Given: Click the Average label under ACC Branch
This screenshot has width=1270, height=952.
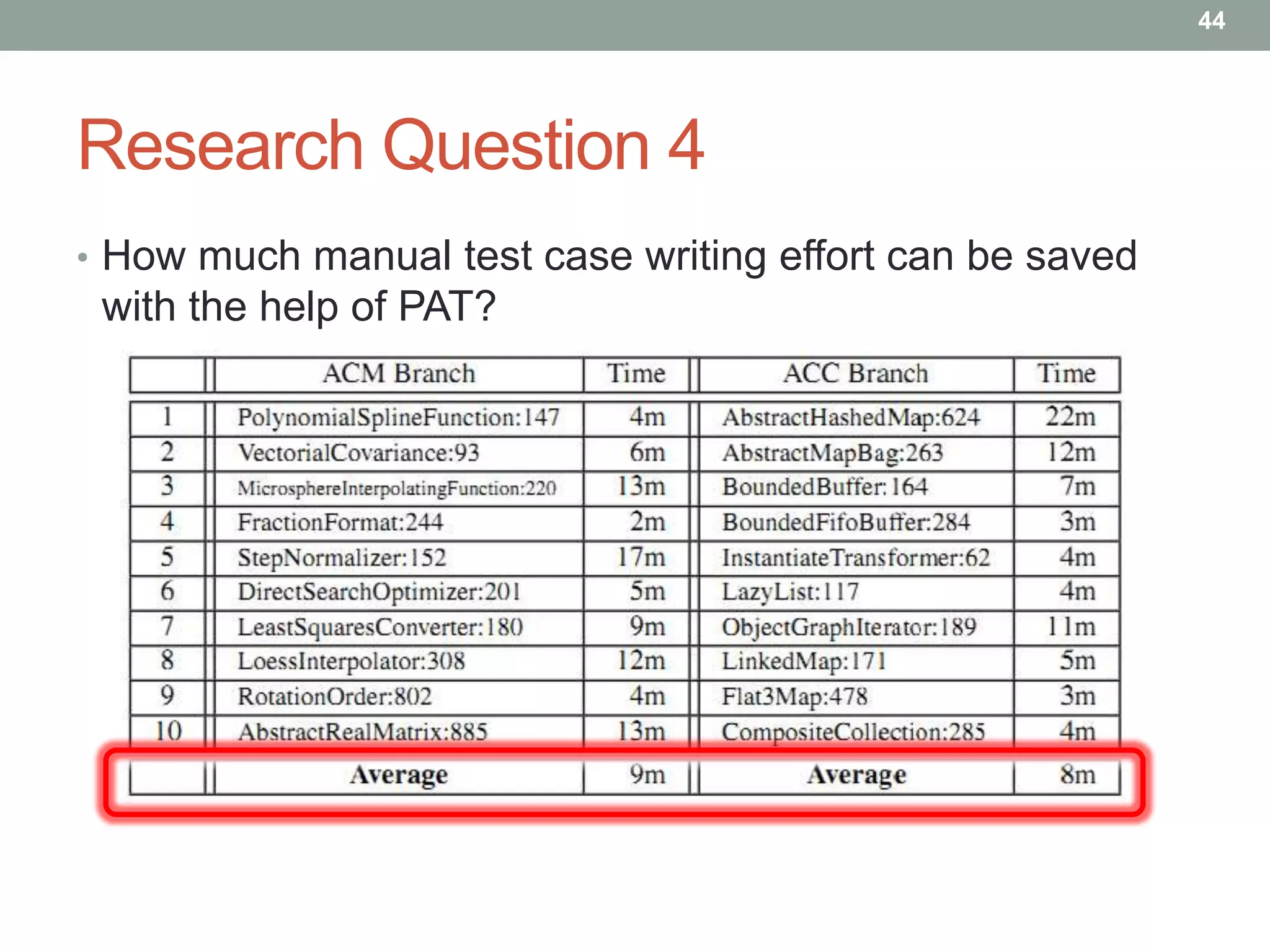Looking at the screenshot, I should tap(856, 775).
